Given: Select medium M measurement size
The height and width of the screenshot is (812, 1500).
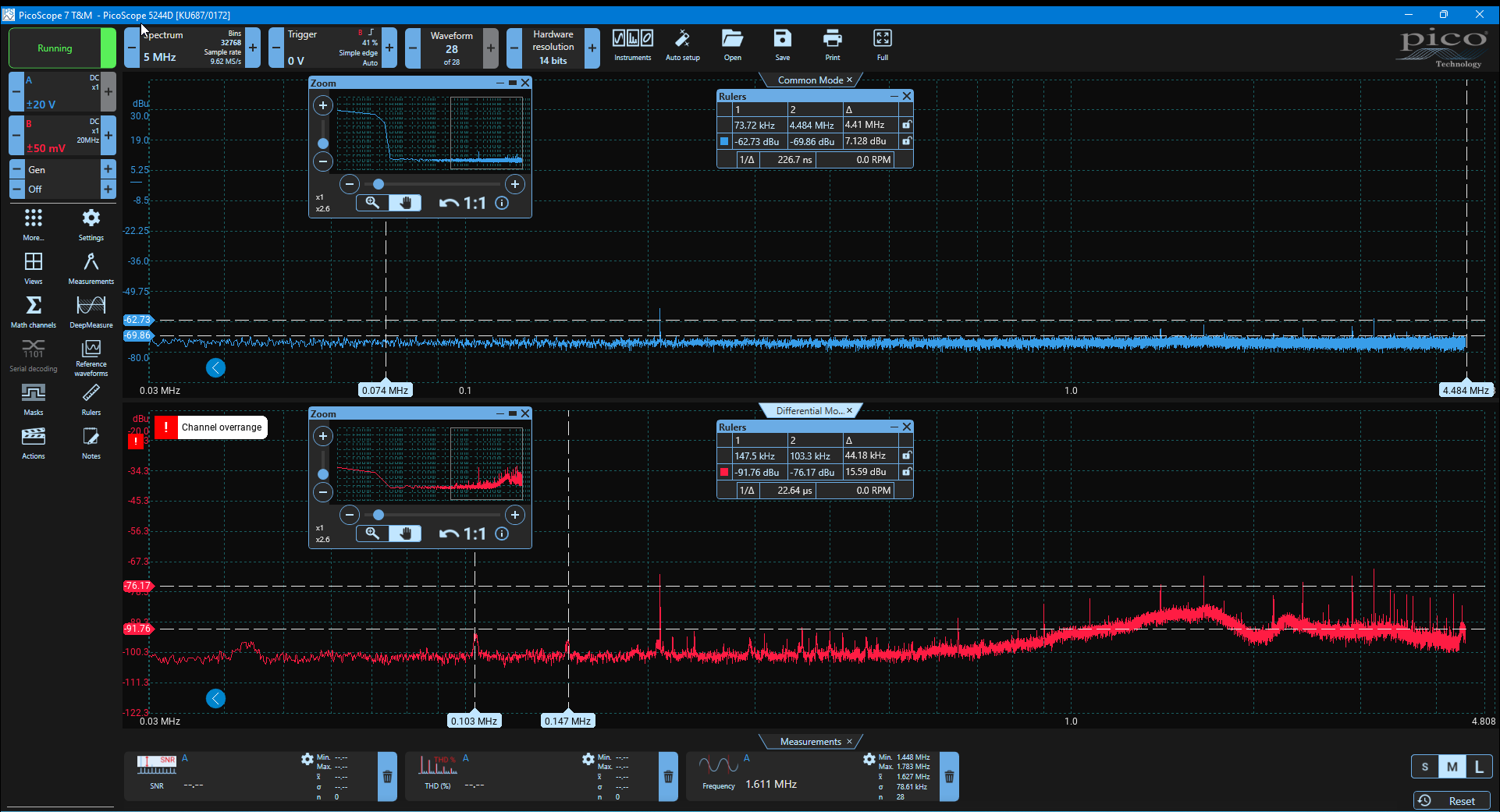Looking at the screenshot, I should pos(1452,767).
